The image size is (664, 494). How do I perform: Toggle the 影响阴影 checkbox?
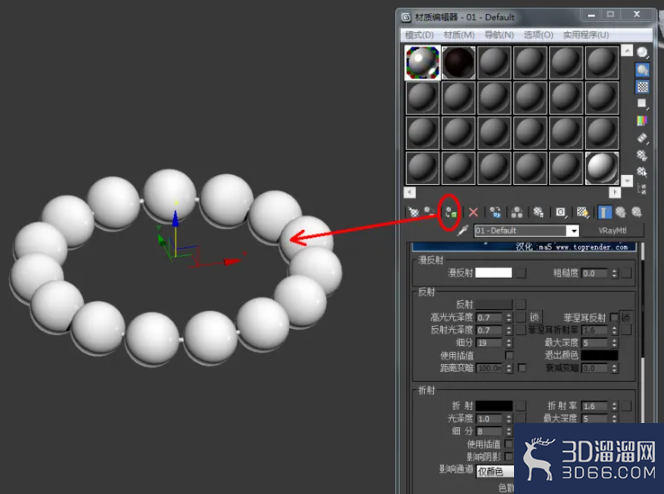click(509, 456)
